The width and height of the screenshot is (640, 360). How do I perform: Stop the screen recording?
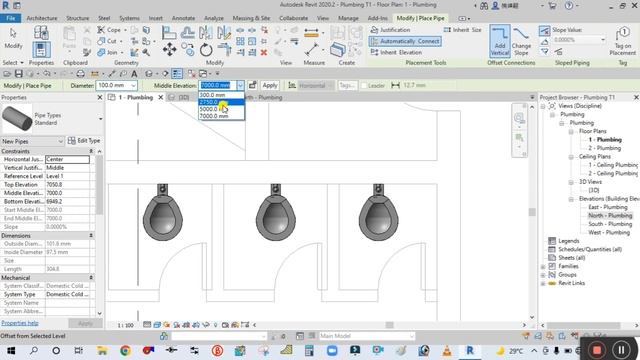click(x=597, y=350)
